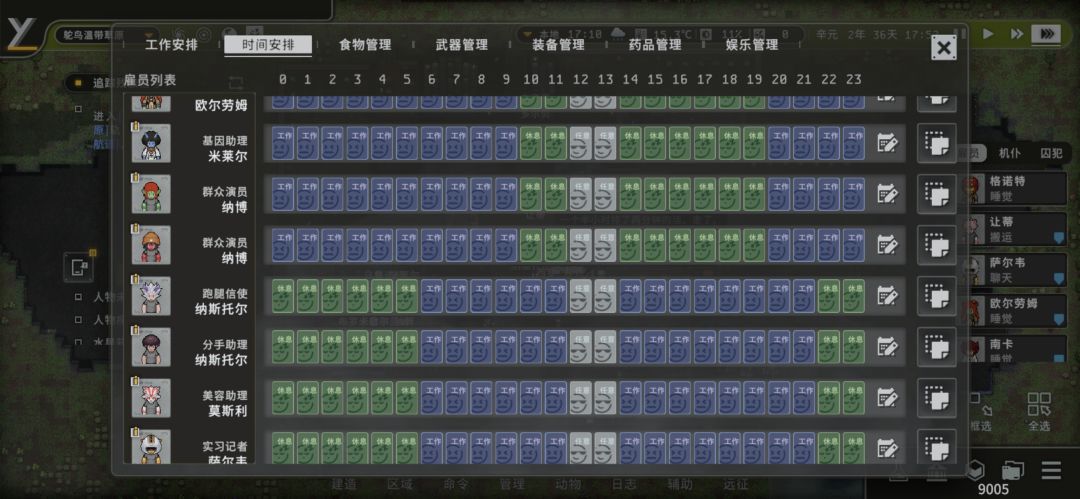This screenshot has width=1080, height=499.
Task: Select the 时间安排 tab
Action: tap(268, 45)
